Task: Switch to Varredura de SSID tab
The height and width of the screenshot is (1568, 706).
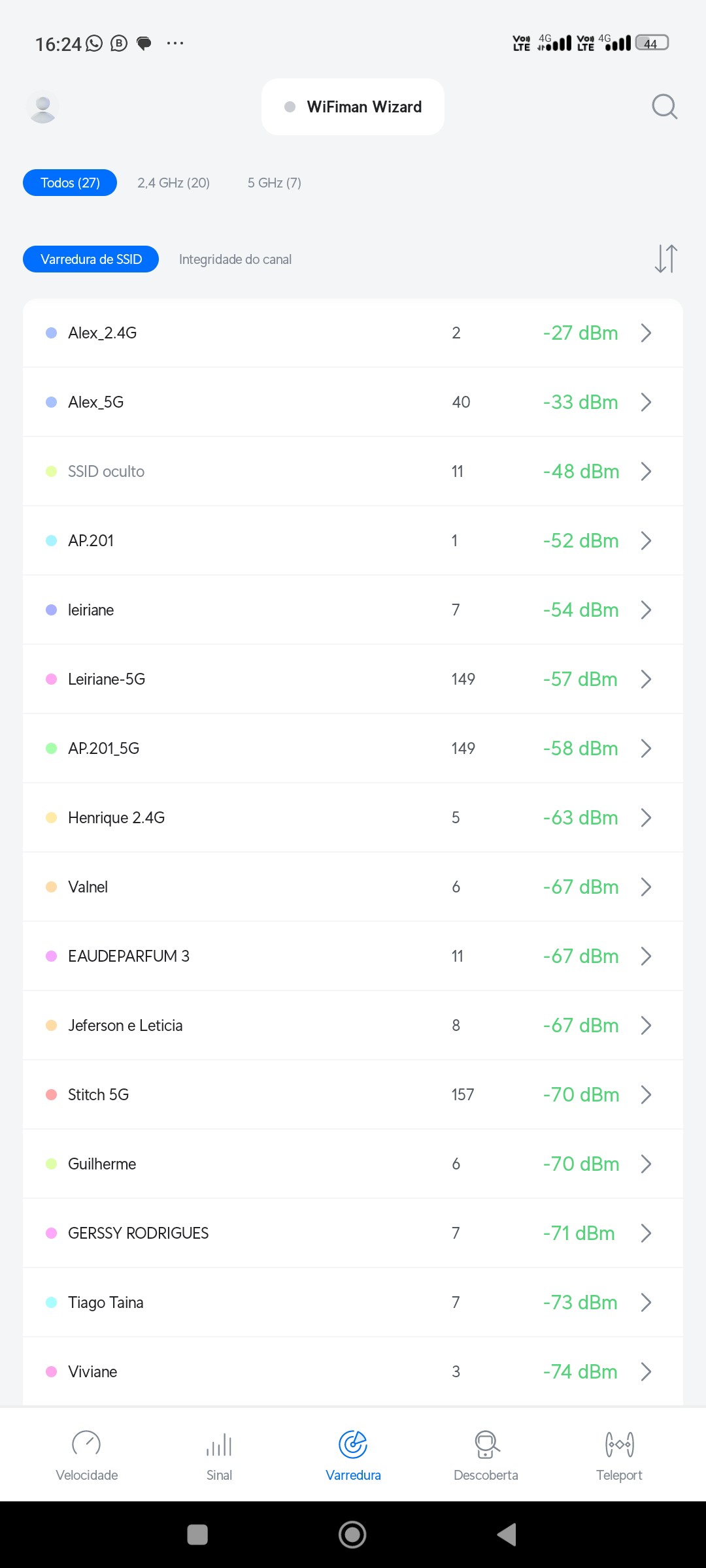Action: coord(91,259)
